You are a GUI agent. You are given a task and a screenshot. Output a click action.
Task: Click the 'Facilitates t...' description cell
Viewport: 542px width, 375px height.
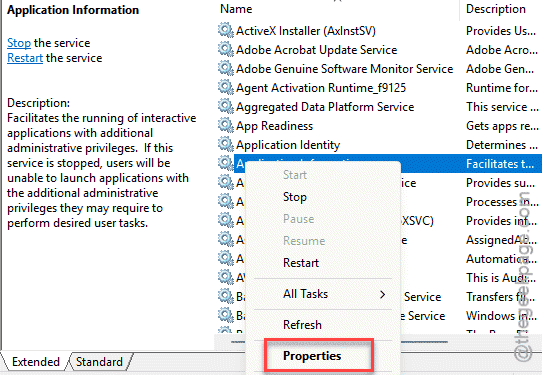point(500,163)
